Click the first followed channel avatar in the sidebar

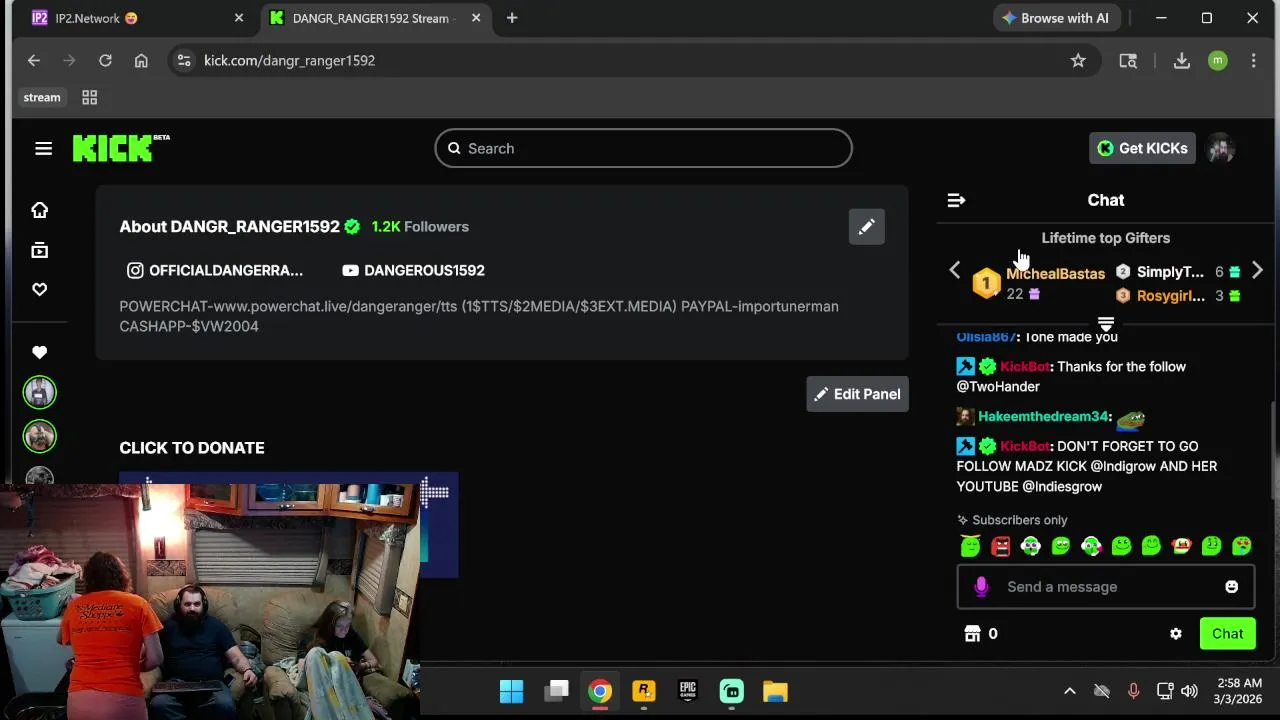point(40,392)
